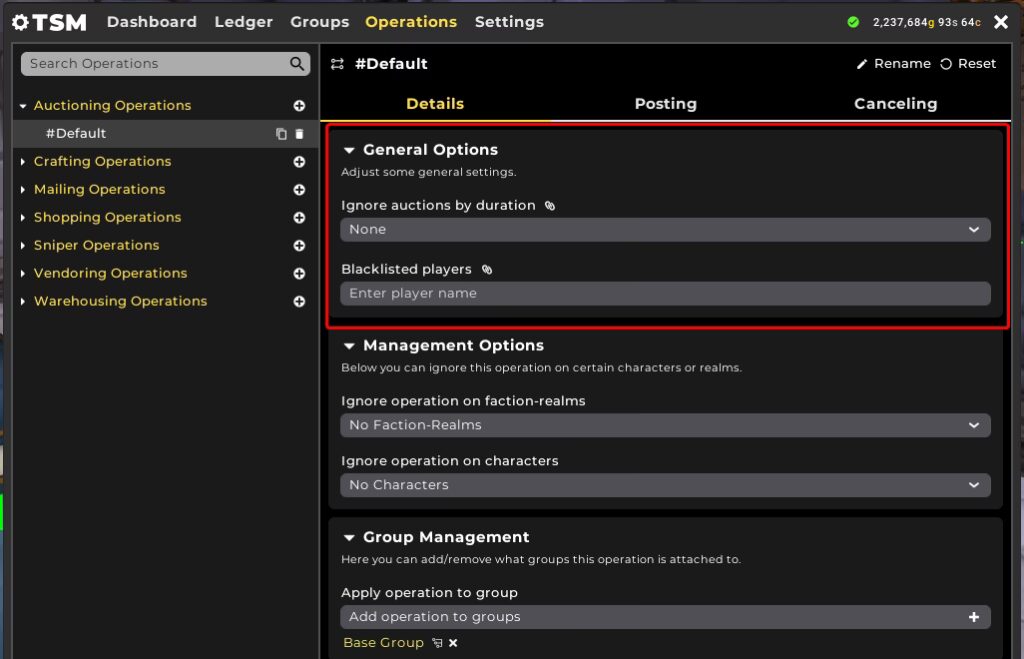The height and width of the screenshot is (659, 1024).
Task: Click the Blacklisted players name field
Action: coord(665,294)
